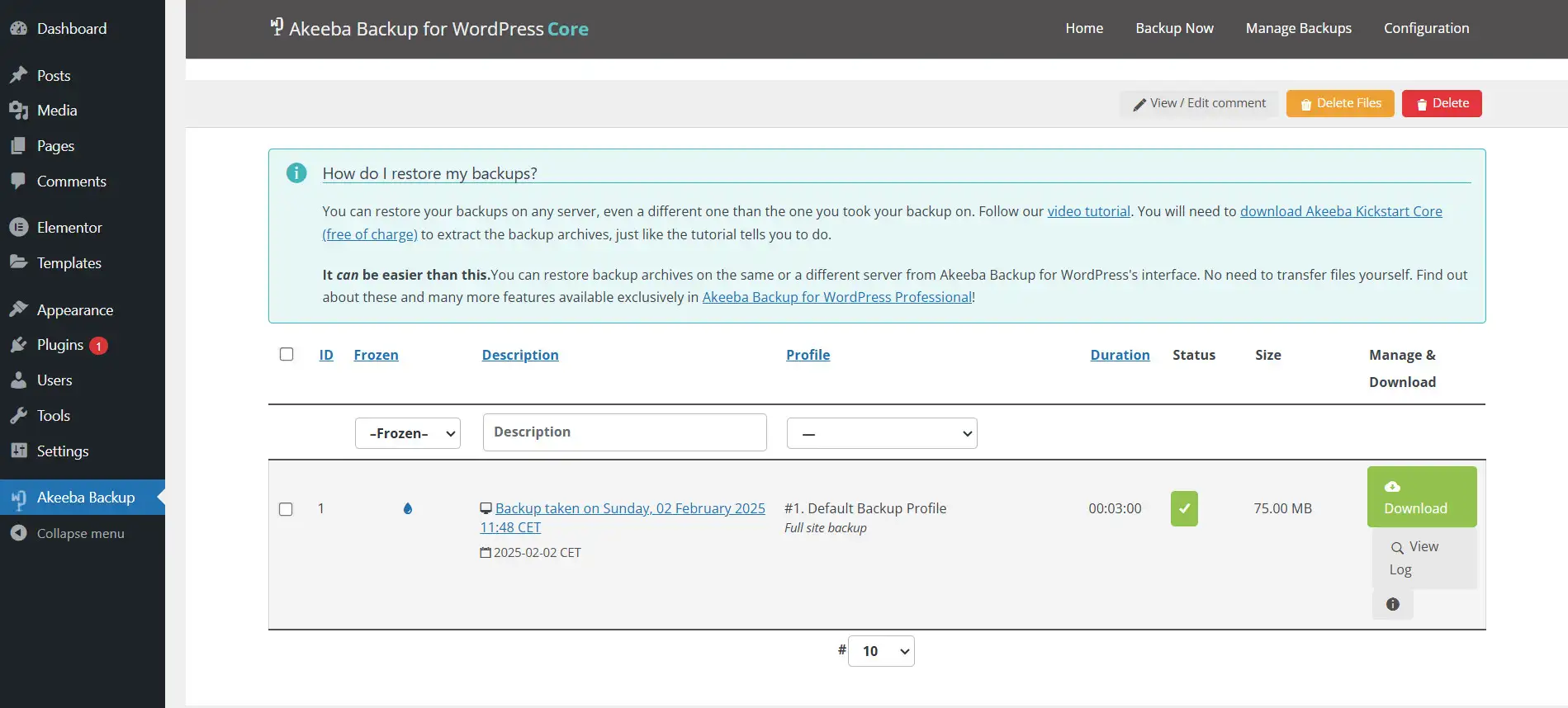The width and height of the screenshot is (1568, 708).
Task: Click the 00:03:00 duration value
Action: (1115, 508)
